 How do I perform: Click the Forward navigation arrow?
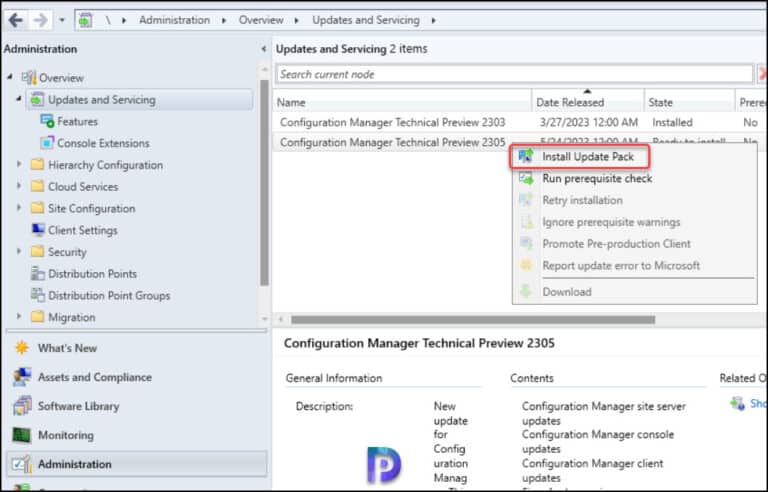click(x=41, y=20)
